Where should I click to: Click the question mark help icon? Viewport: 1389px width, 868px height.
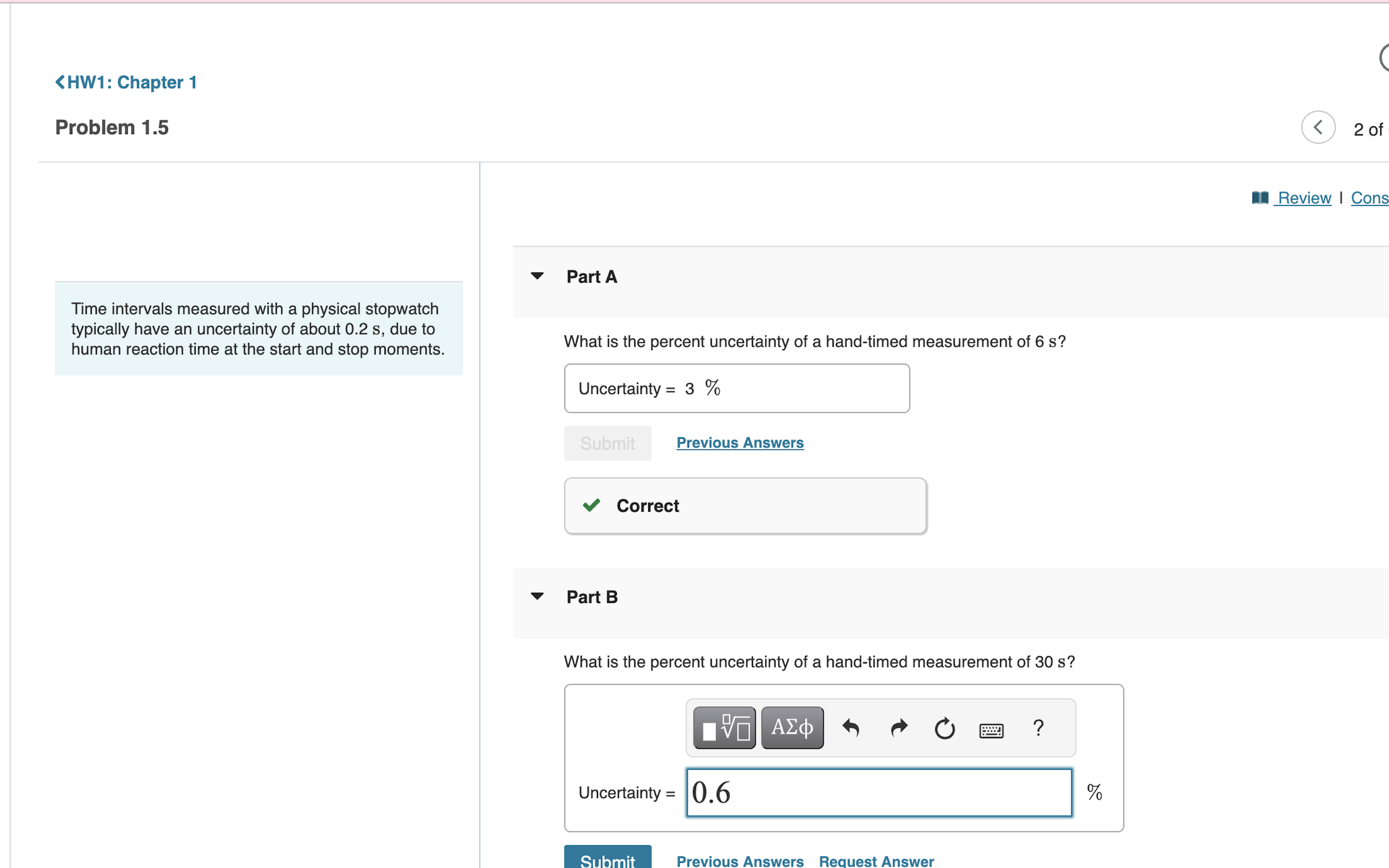point(1038,728)
